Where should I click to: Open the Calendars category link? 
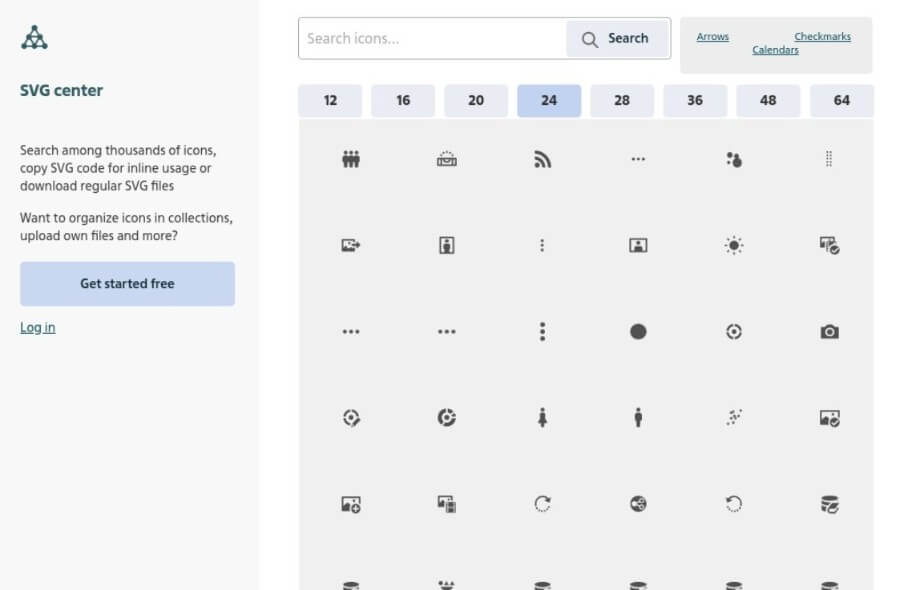(x=775, y=50)
